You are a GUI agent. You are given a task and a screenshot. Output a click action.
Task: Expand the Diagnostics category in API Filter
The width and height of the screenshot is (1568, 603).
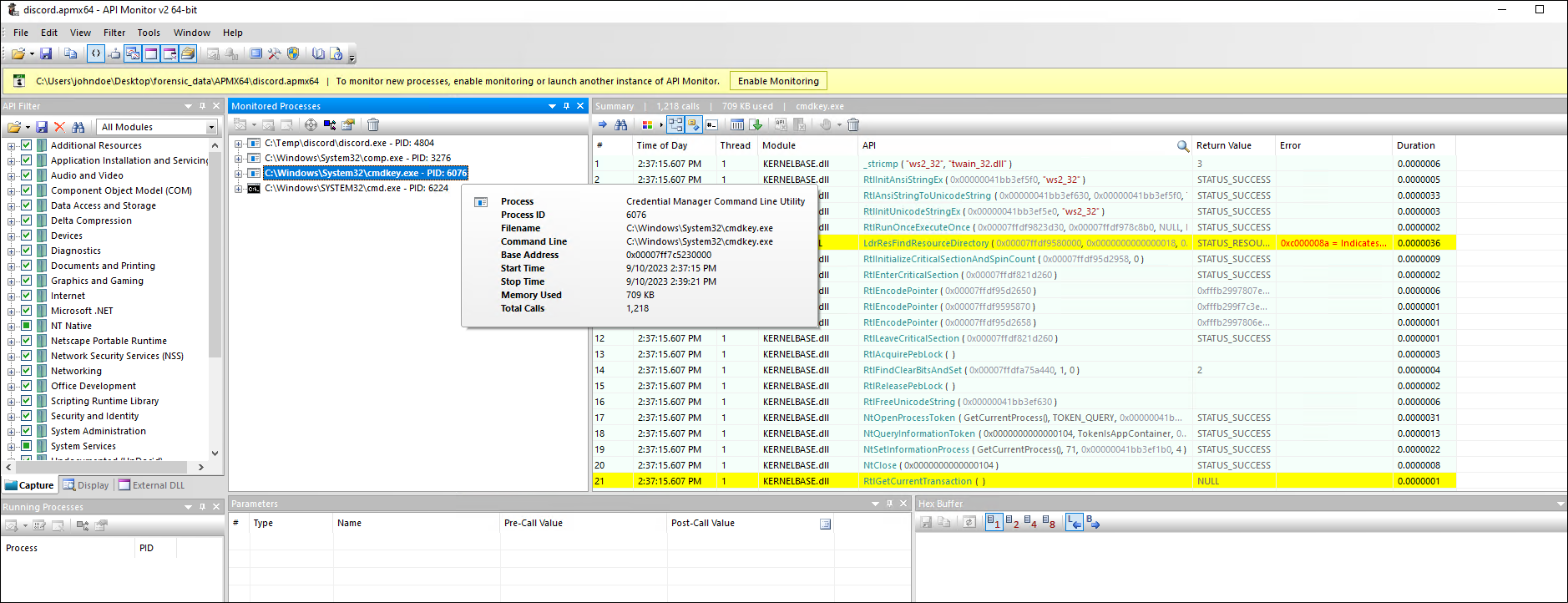11,251
